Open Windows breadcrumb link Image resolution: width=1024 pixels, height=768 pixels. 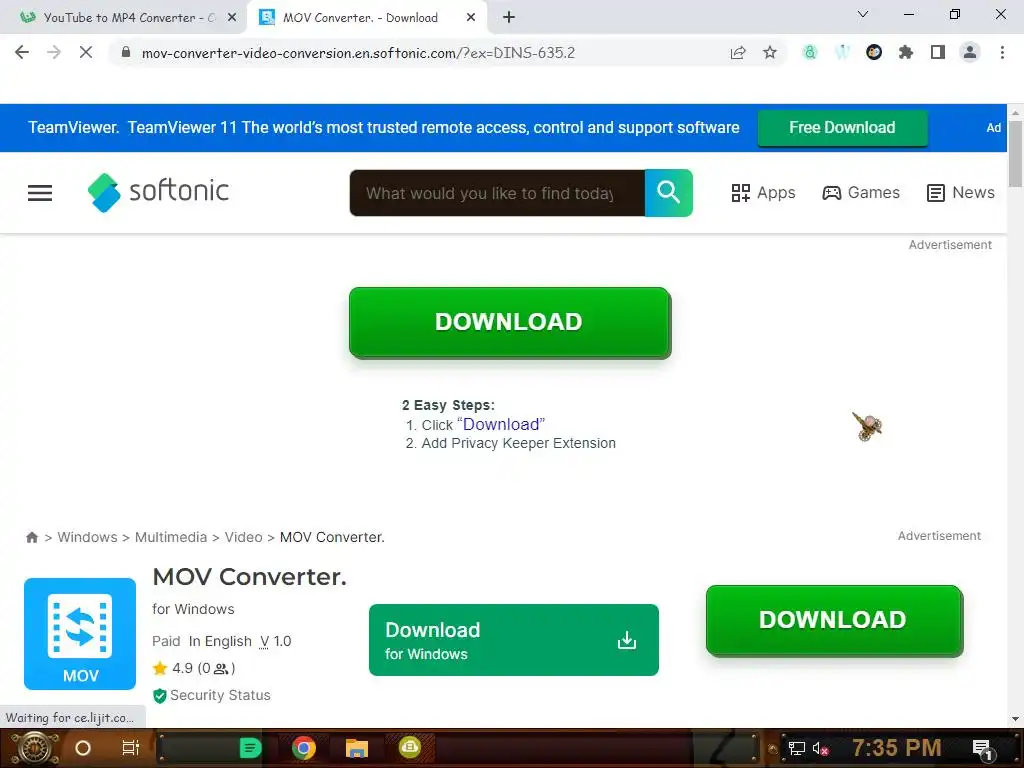(x=88, y=537)
